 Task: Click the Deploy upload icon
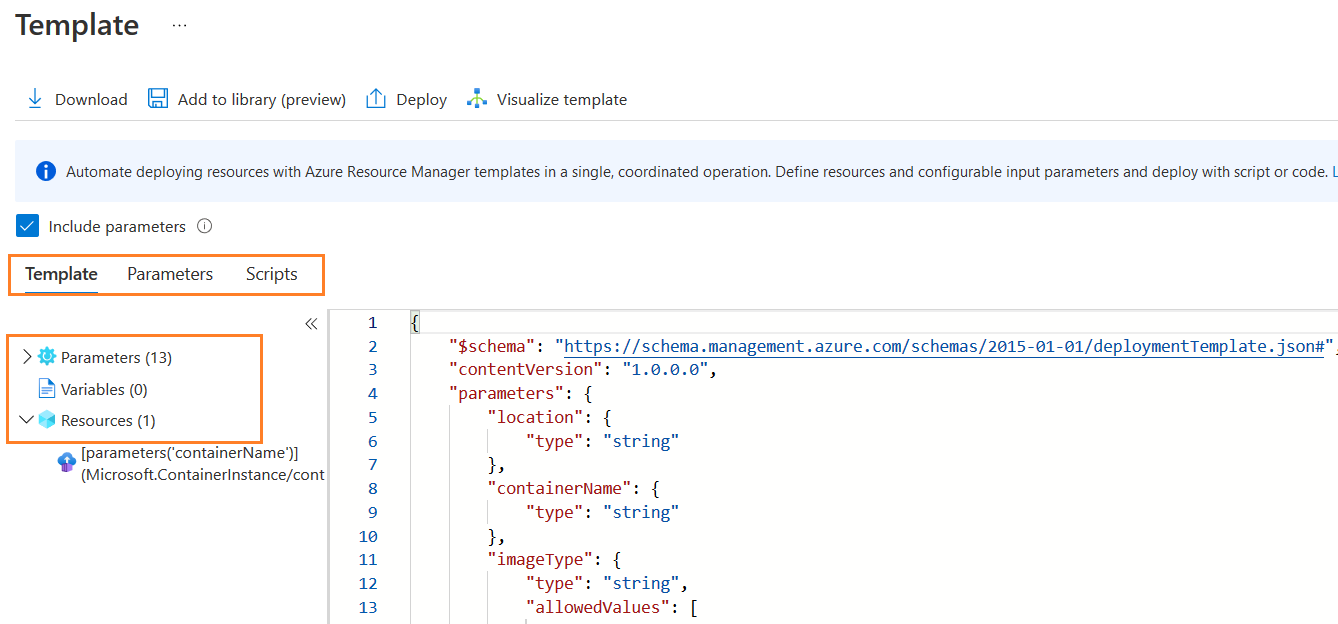click(376, 98)
